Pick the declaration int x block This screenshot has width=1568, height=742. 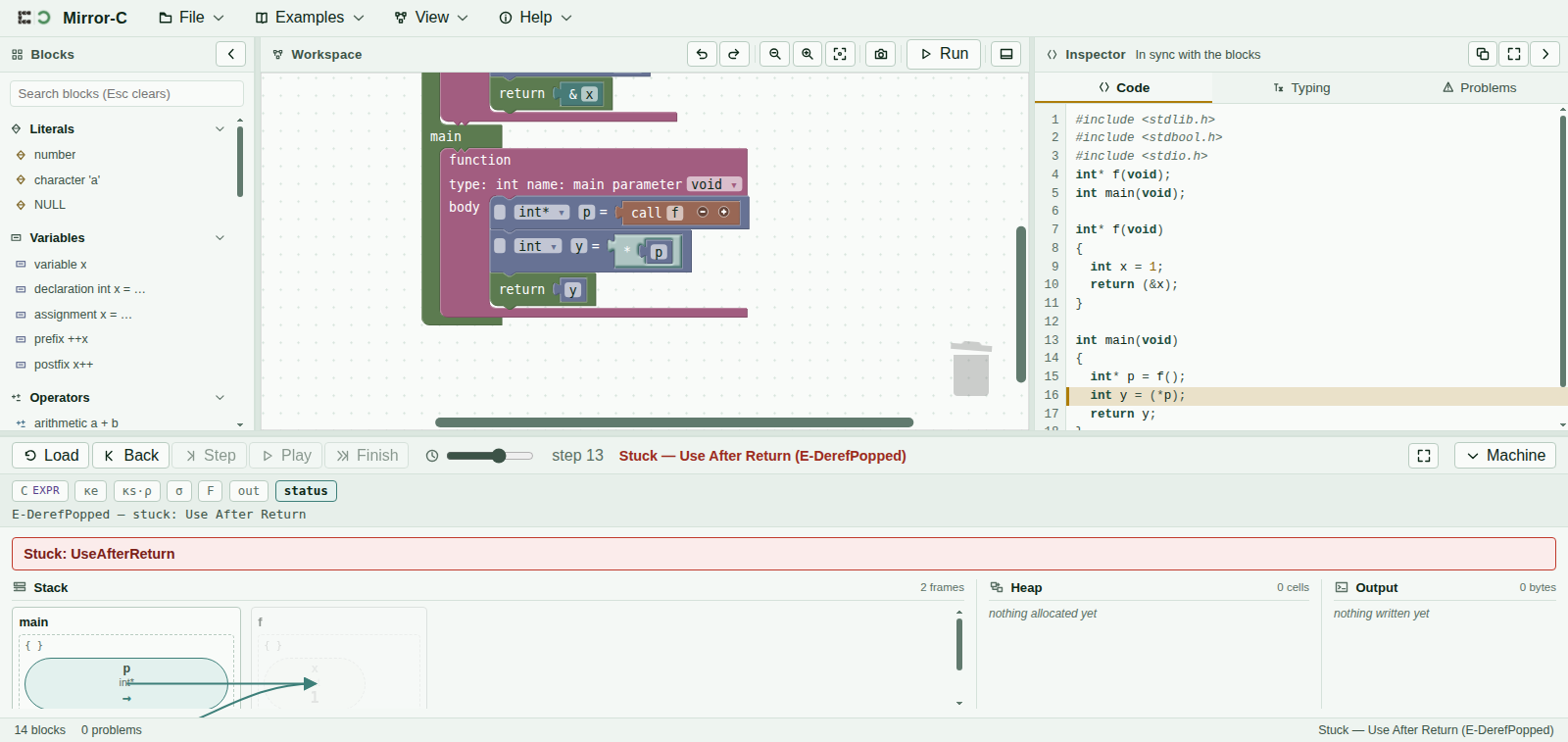click(x=89, y=289)
